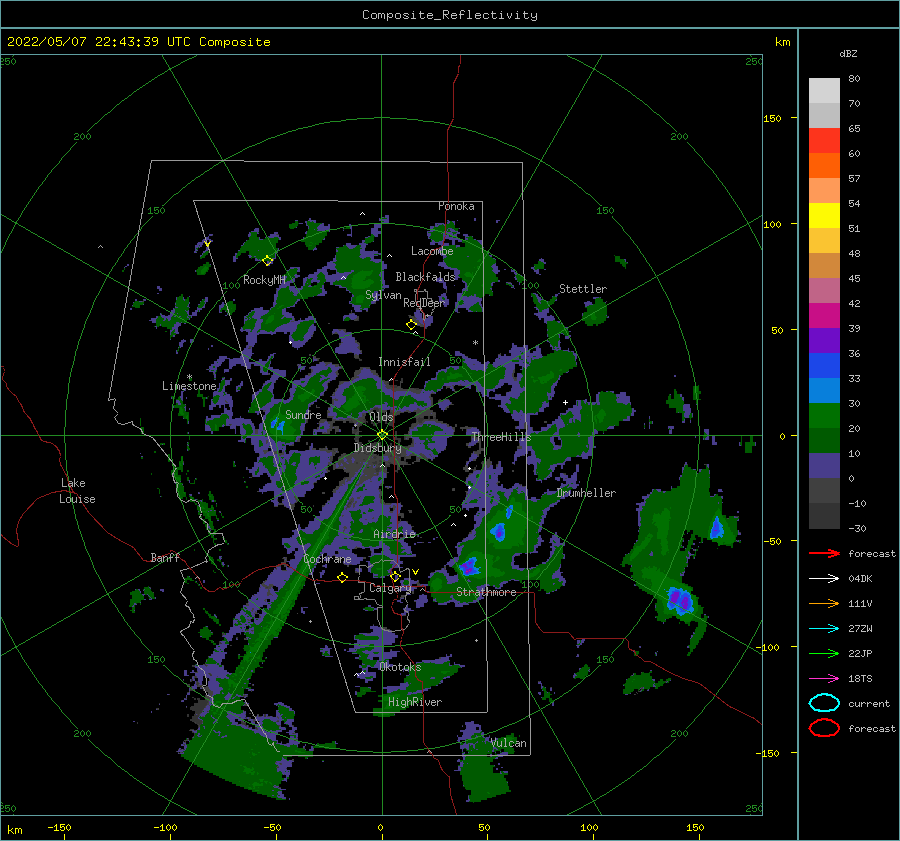The image size is (900, 841).
Task: Pick the light blue swatch in the dBZ scale
Action: 824,390
